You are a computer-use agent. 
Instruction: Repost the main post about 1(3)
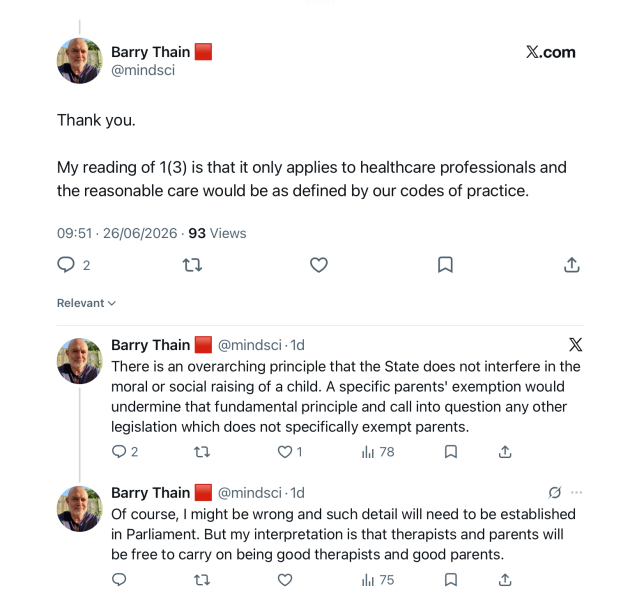pos(192,265)
